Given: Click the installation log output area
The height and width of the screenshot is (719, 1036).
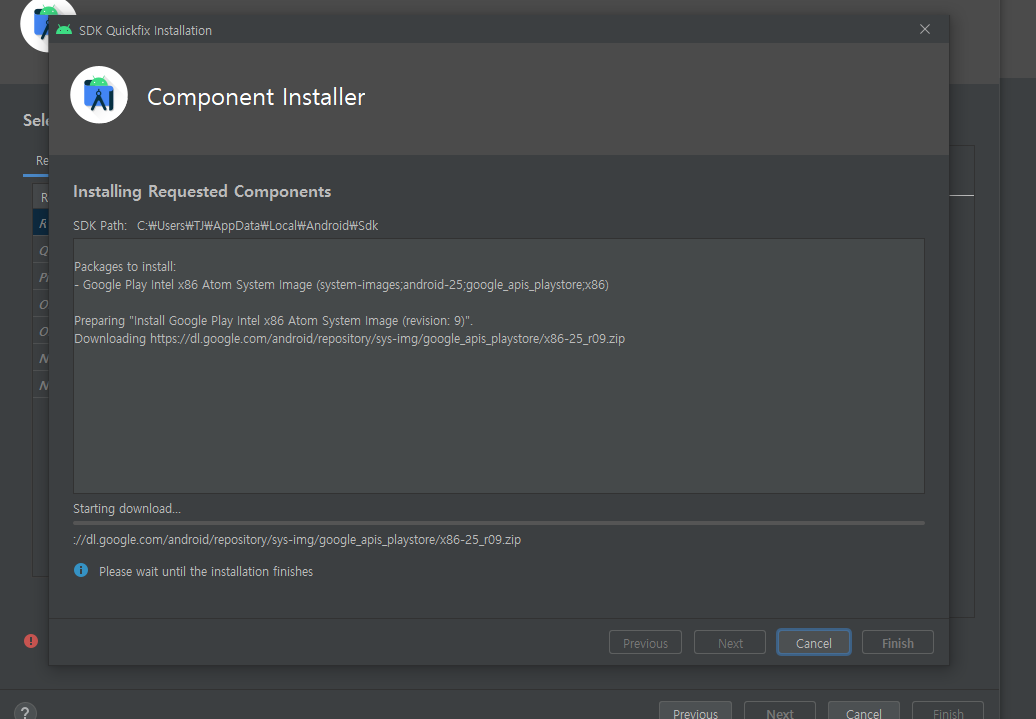Looking at the screenshot, I should 499,365.
